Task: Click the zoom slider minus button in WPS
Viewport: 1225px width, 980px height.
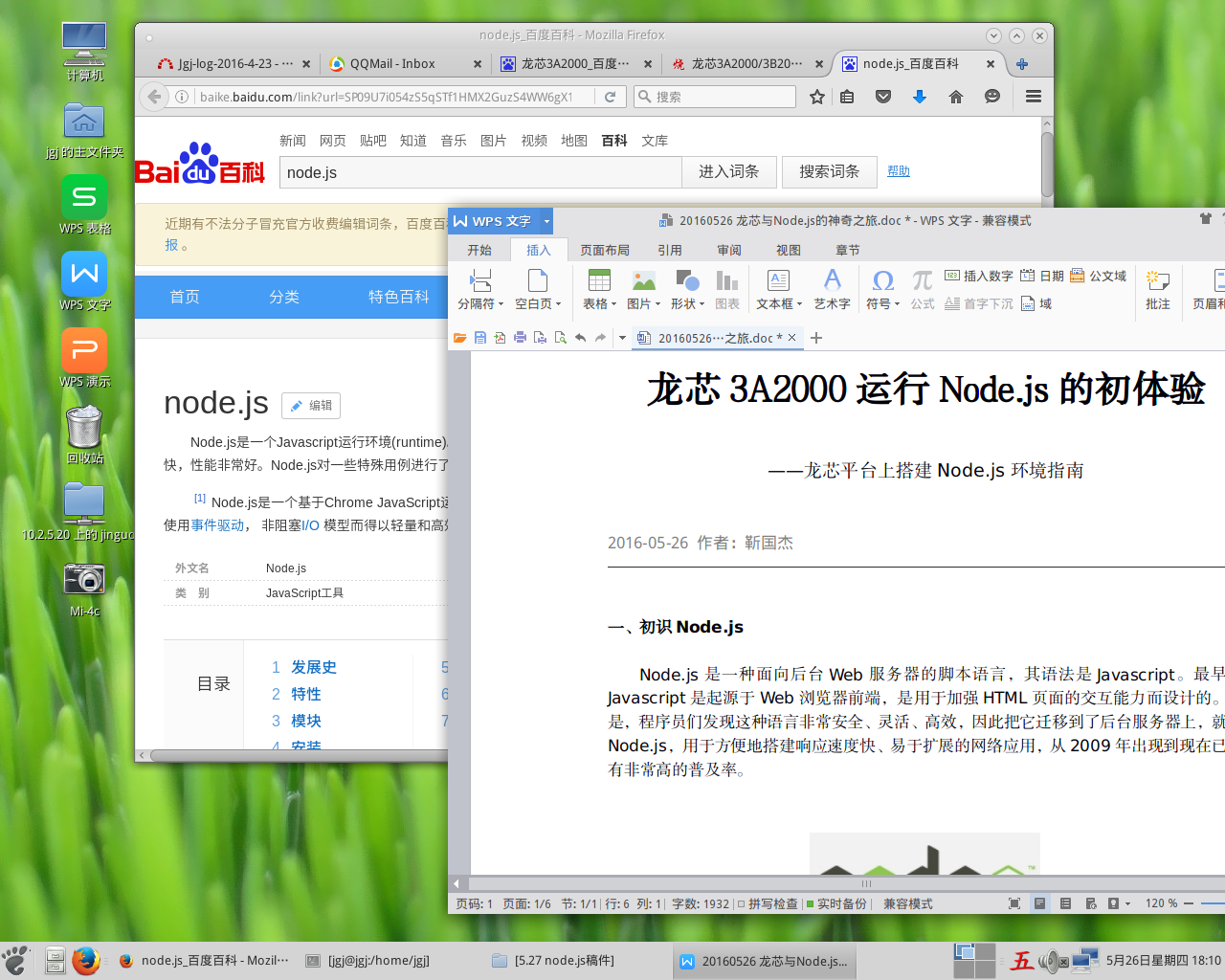Action: coord(1189,903)
